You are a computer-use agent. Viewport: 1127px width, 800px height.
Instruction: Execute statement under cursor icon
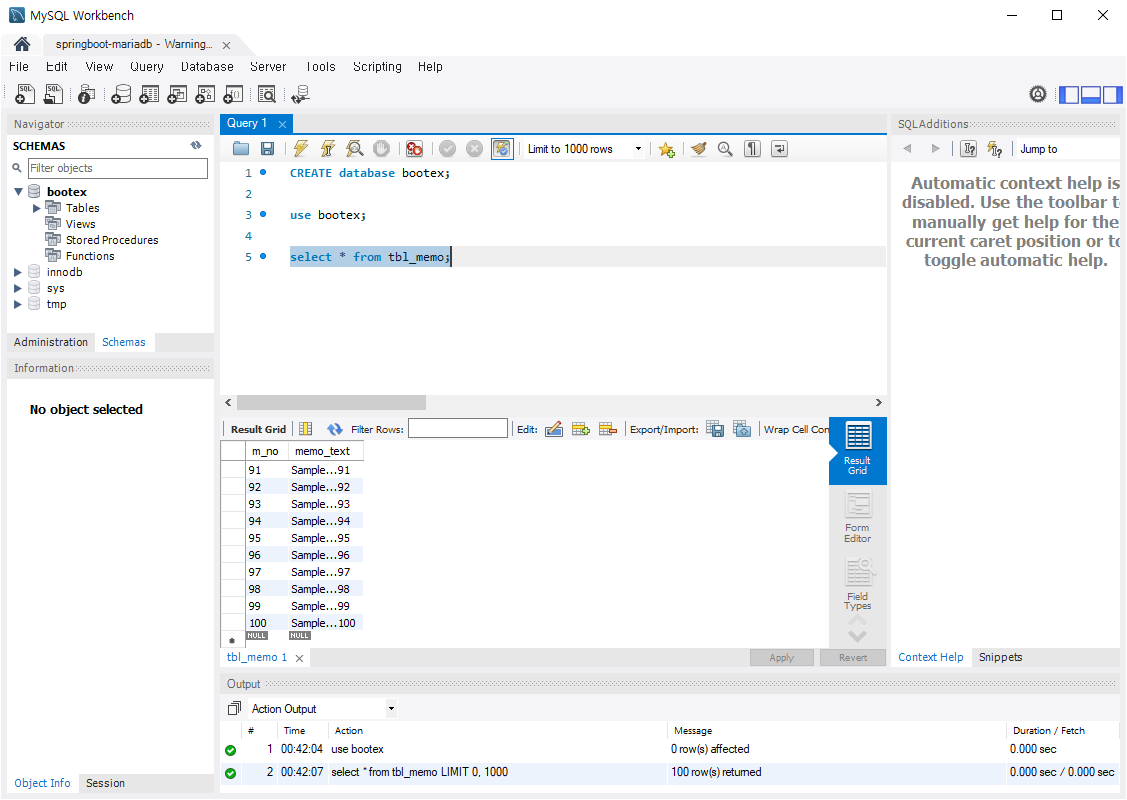[x=328, y=149]
